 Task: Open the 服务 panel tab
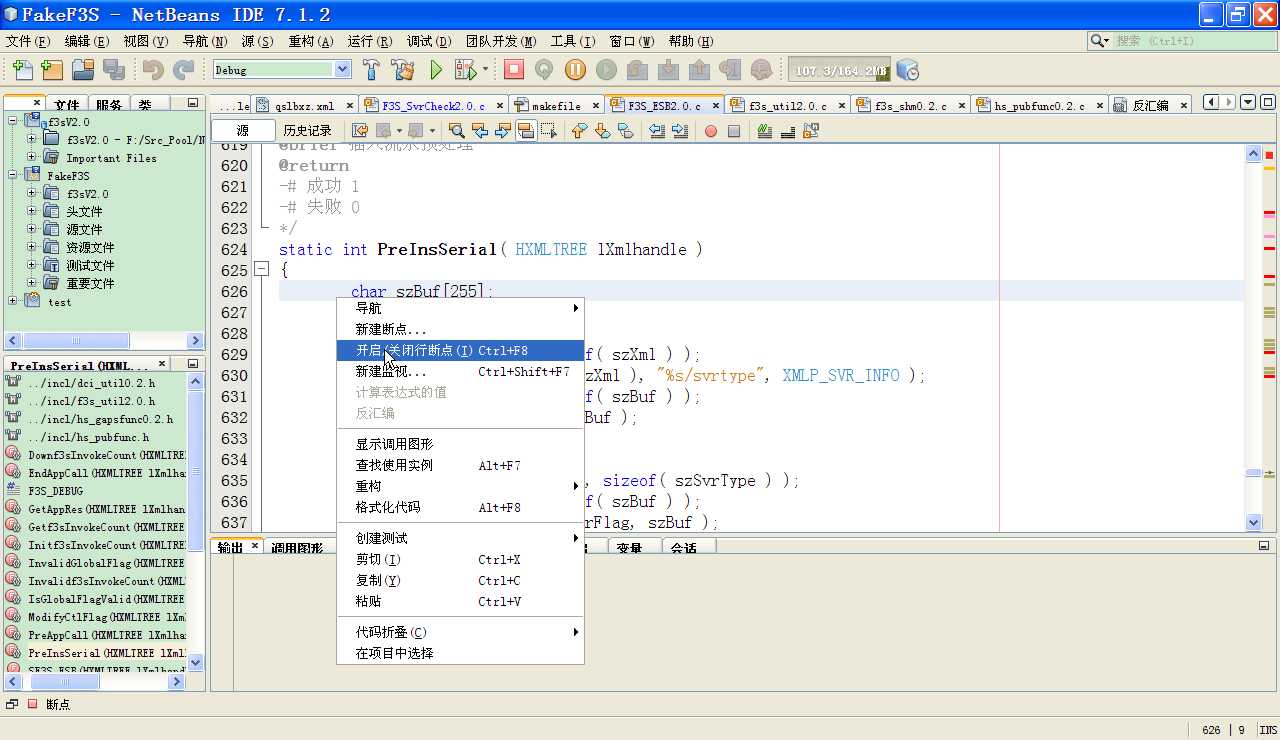109,104
